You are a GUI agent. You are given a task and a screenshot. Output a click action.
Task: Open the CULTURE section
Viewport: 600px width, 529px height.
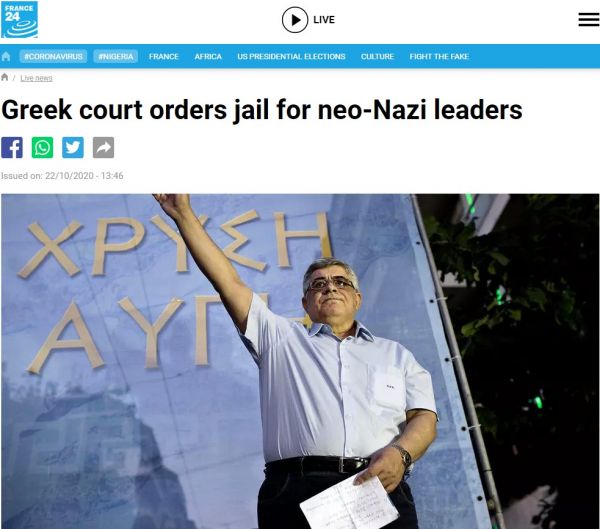(x=377, y=56)
